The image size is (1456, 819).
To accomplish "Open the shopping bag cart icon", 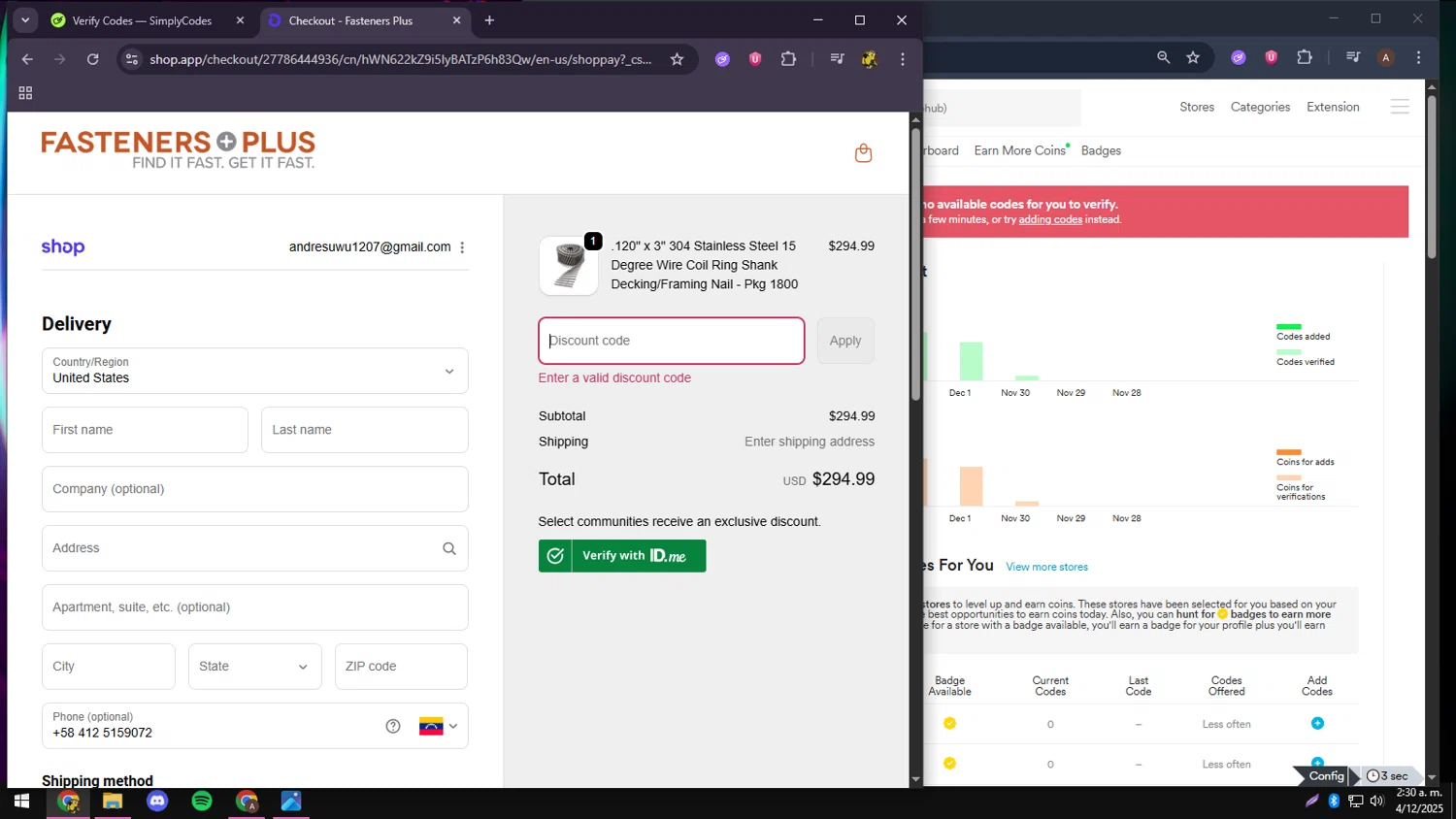I will pyautogui.click(x=863, y=153).
